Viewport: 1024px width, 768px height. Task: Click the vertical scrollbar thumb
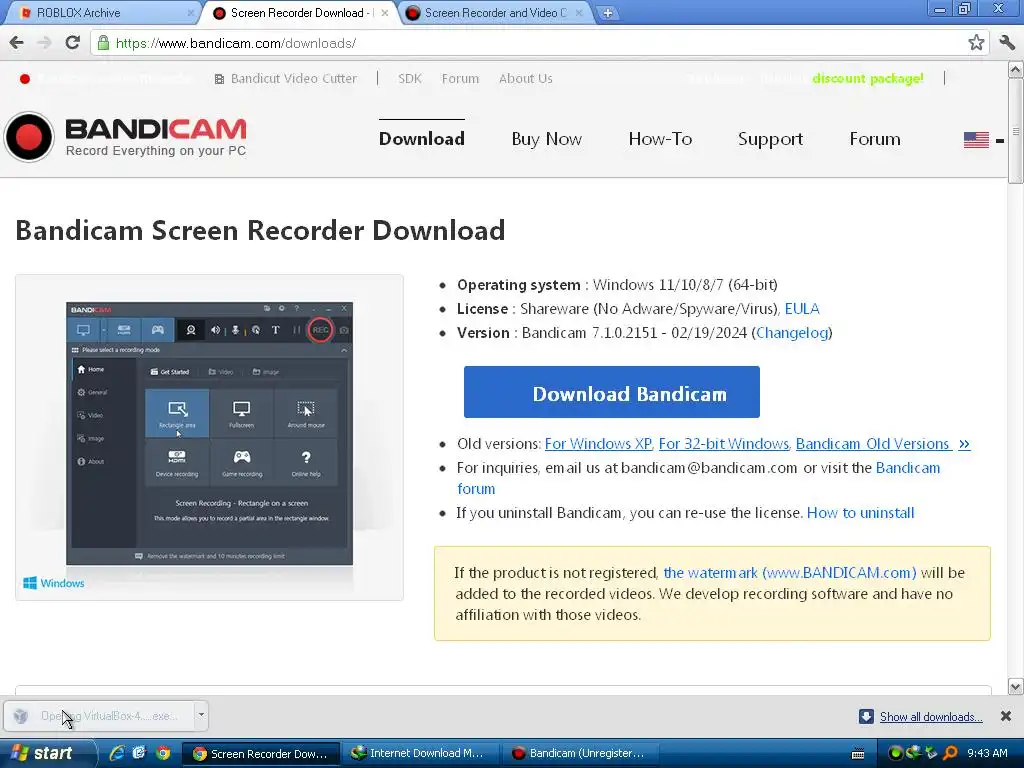click(1016, 131)
